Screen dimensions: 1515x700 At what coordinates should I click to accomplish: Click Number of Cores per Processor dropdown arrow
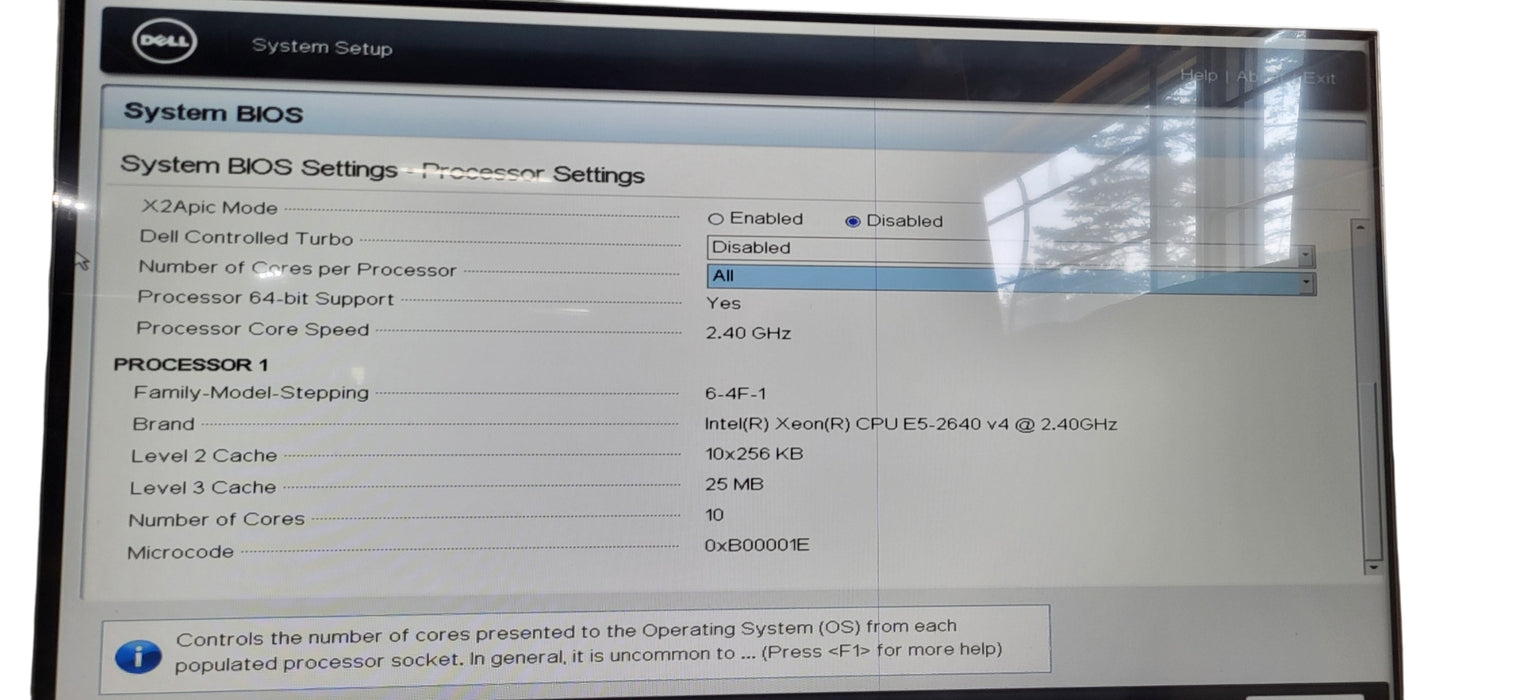pyautogui.click(x=1307, y=285)
